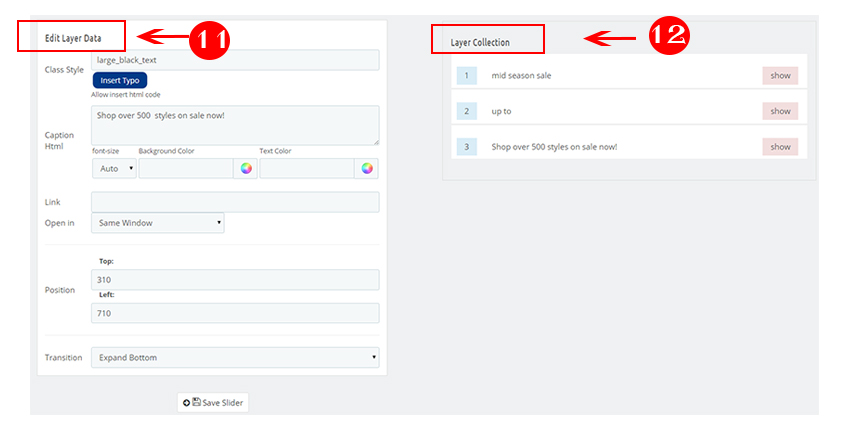
Task: Toggle show for 'mid season sale' layer
Action: click(780, 75)
